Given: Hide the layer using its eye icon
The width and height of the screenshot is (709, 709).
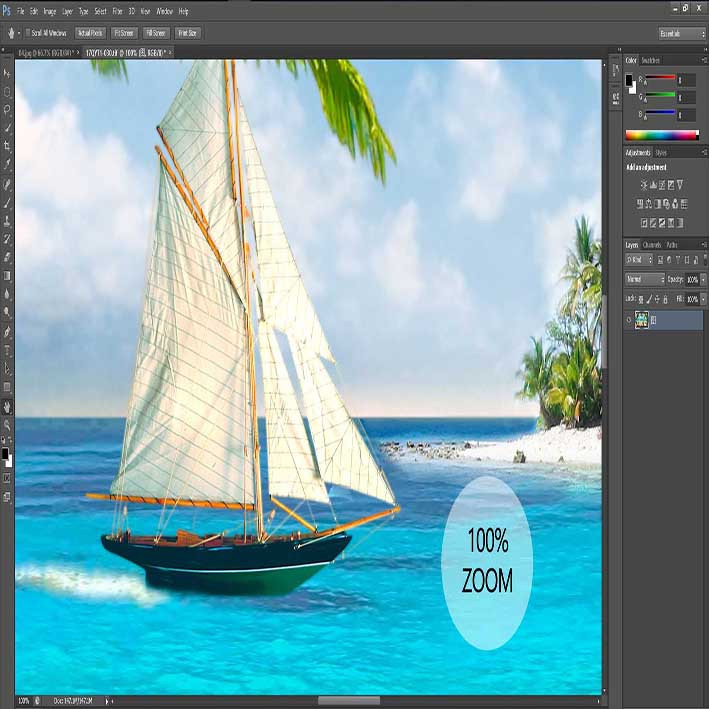Looking at the screenshot, I should pos(629,320).
